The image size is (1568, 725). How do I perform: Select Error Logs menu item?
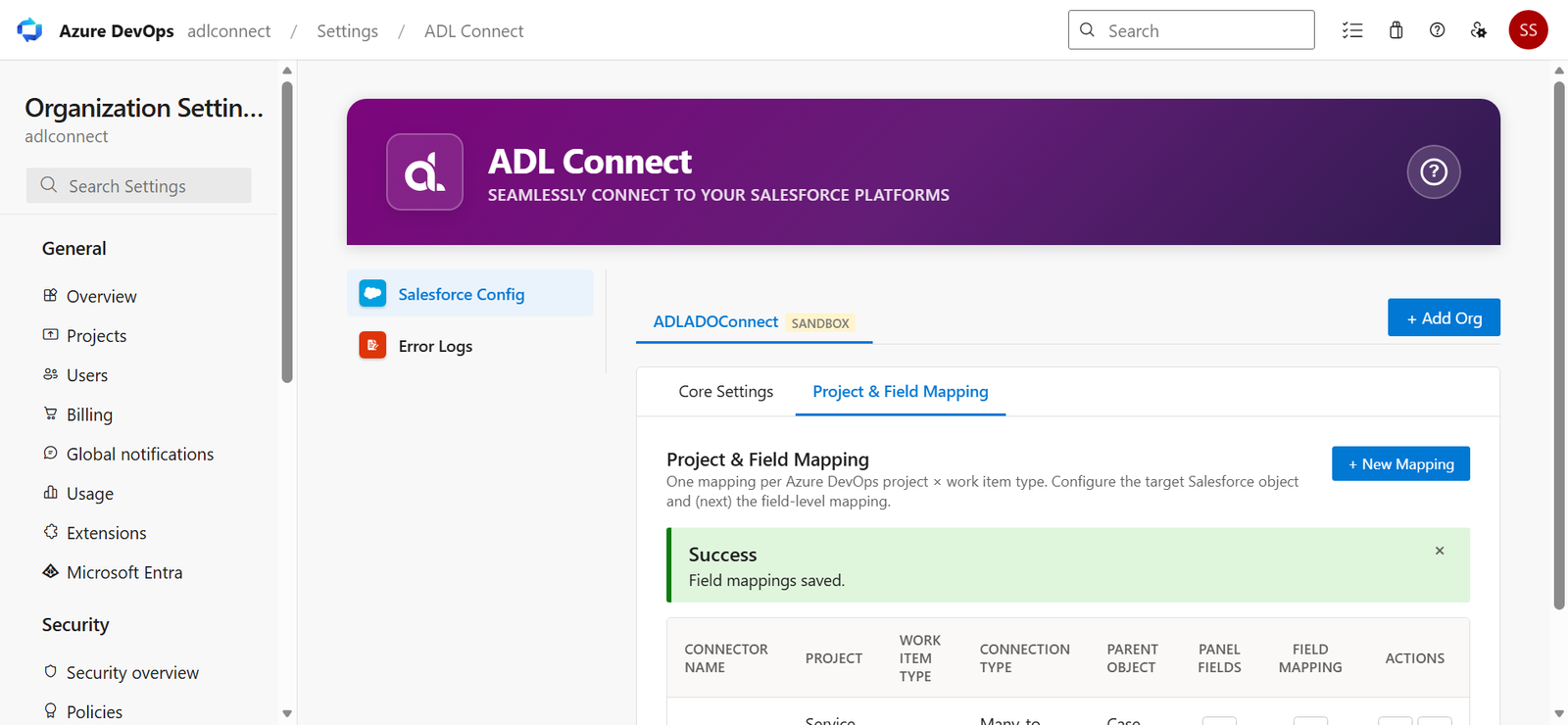point(470,346)
